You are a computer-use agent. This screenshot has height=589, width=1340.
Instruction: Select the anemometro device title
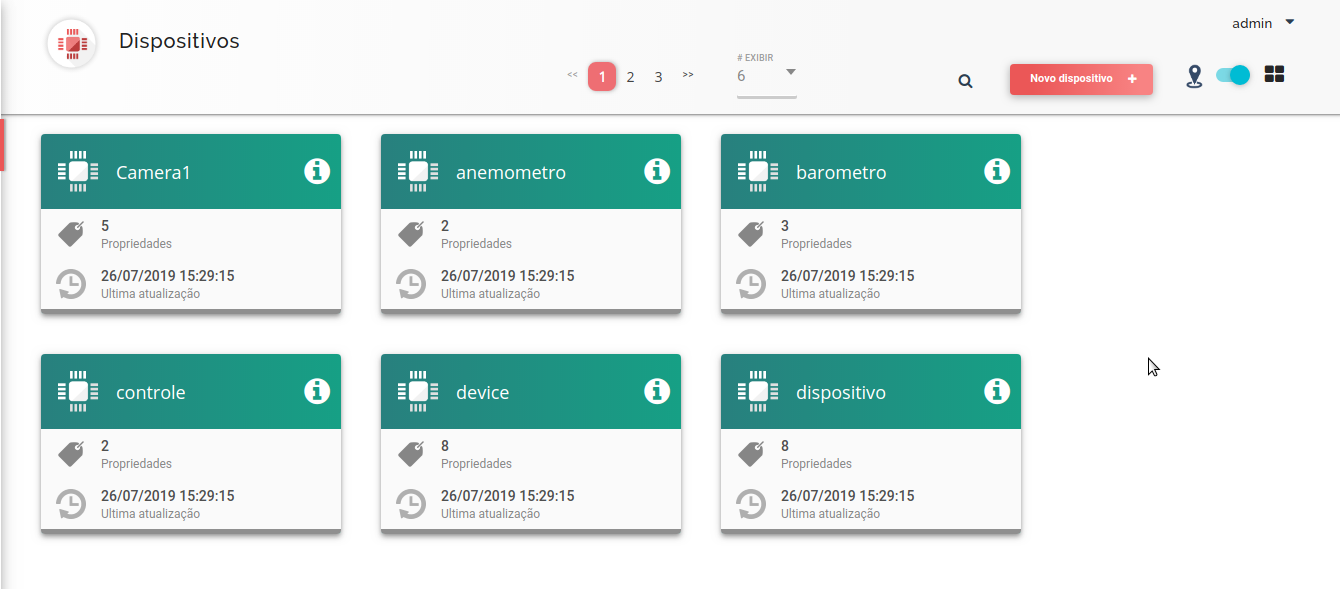coord(511,172)
